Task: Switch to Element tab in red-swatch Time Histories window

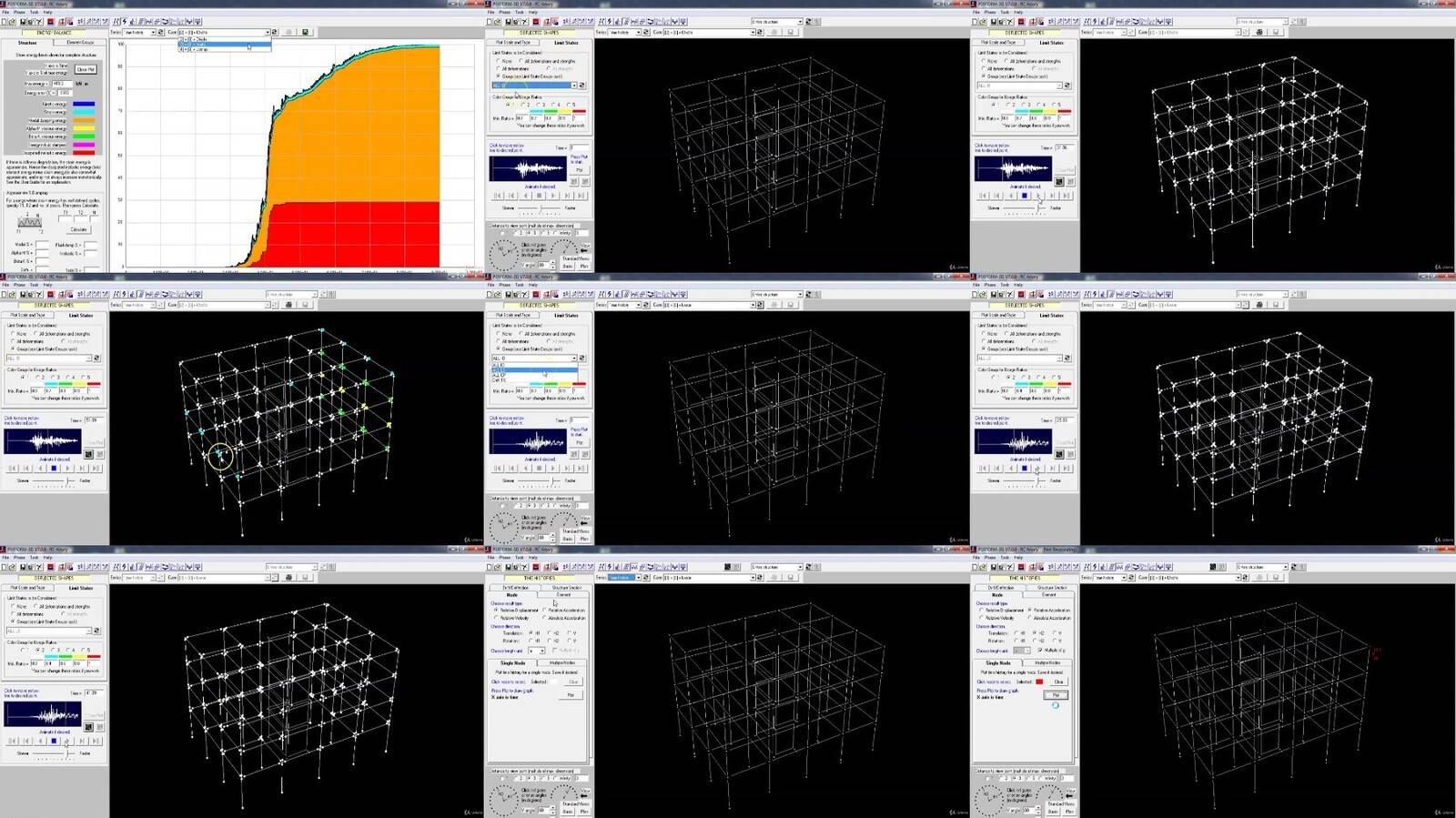Action: [x=1048, y=594]
